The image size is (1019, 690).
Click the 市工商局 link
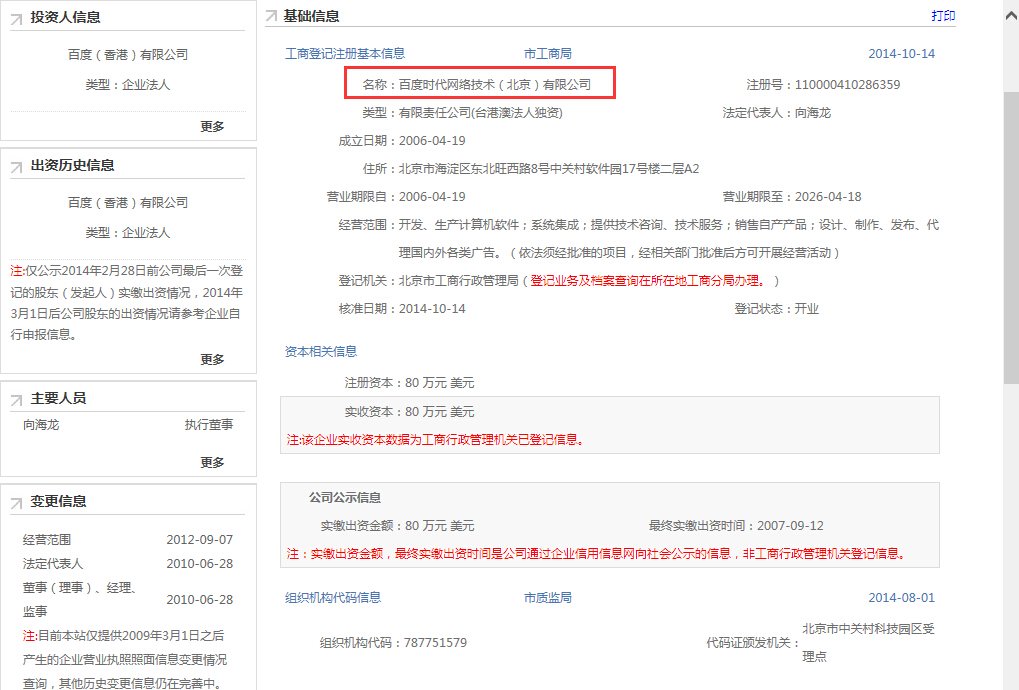click(548, 54)
